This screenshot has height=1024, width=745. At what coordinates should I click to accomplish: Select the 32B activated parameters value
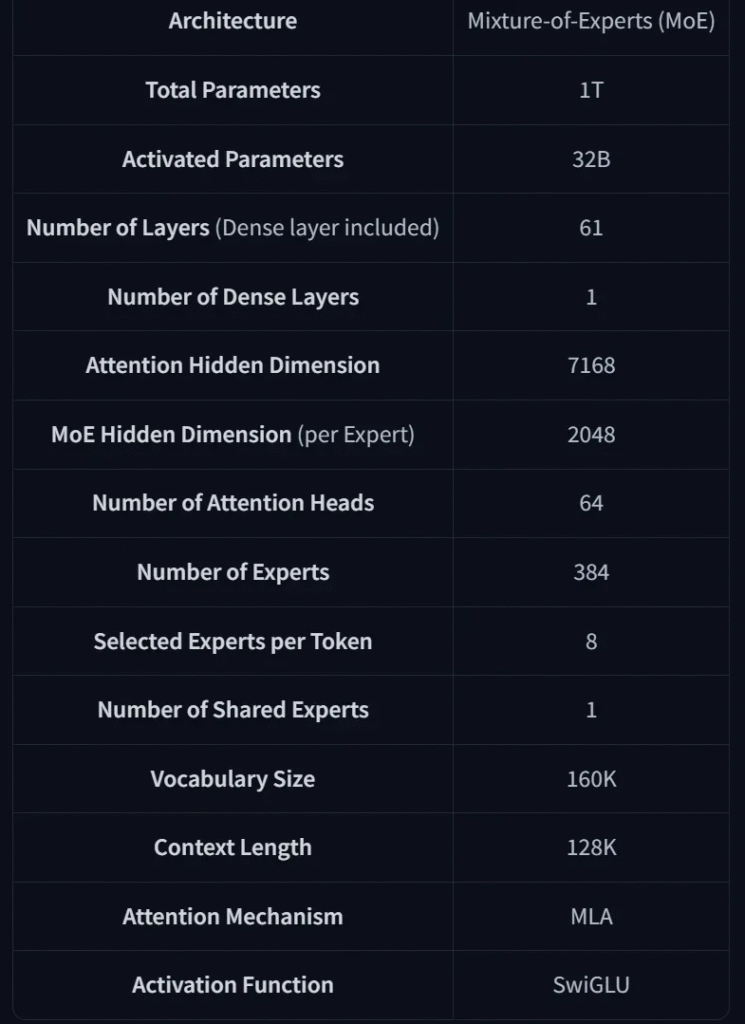pyautogui.click(x=591, y=159)
